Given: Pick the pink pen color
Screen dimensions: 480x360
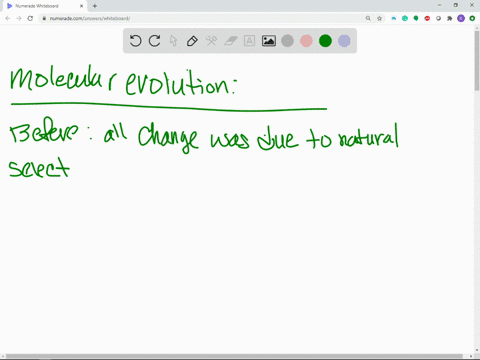Looking at the screenshot, I should tap(306, 41).
